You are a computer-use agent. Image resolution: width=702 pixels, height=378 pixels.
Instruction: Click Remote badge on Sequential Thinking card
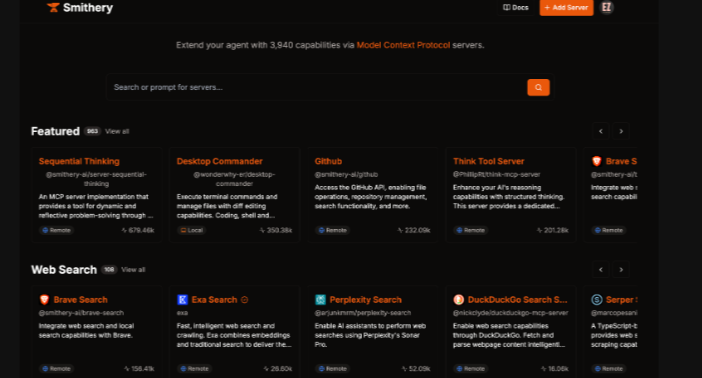pos(56,230)
